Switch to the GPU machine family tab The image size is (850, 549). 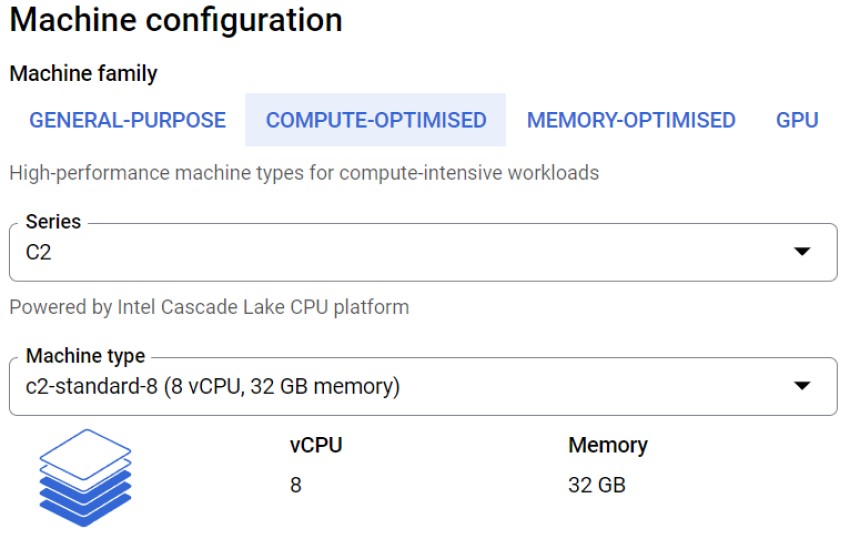797,121
